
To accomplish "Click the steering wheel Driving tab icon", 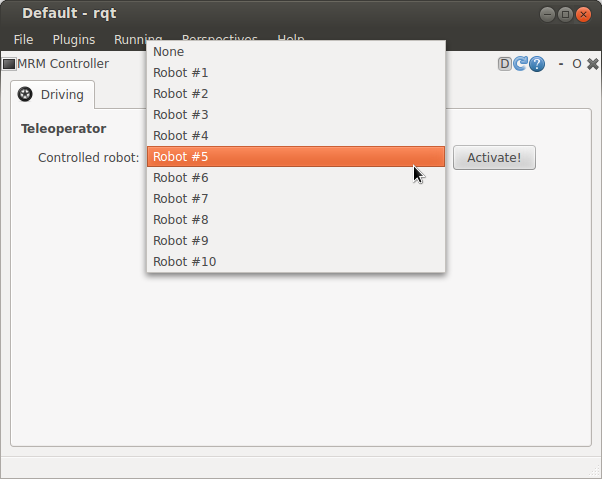I will point(26,95).
